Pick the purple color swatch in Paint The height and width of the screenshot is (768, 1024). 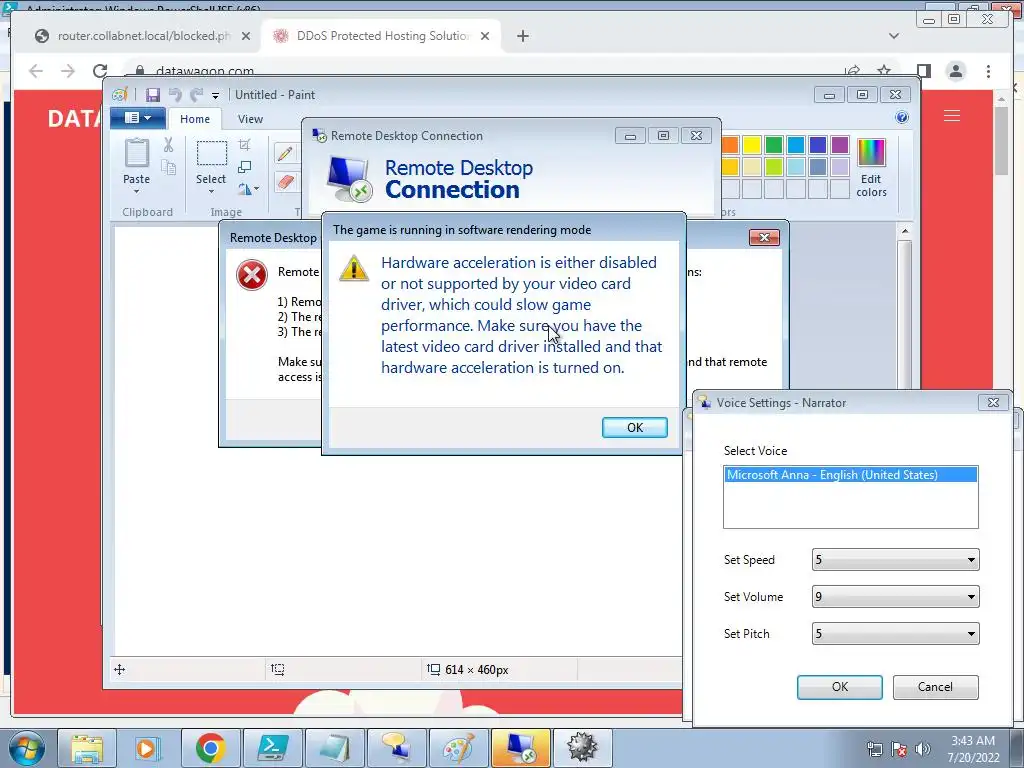coord(840,144)
